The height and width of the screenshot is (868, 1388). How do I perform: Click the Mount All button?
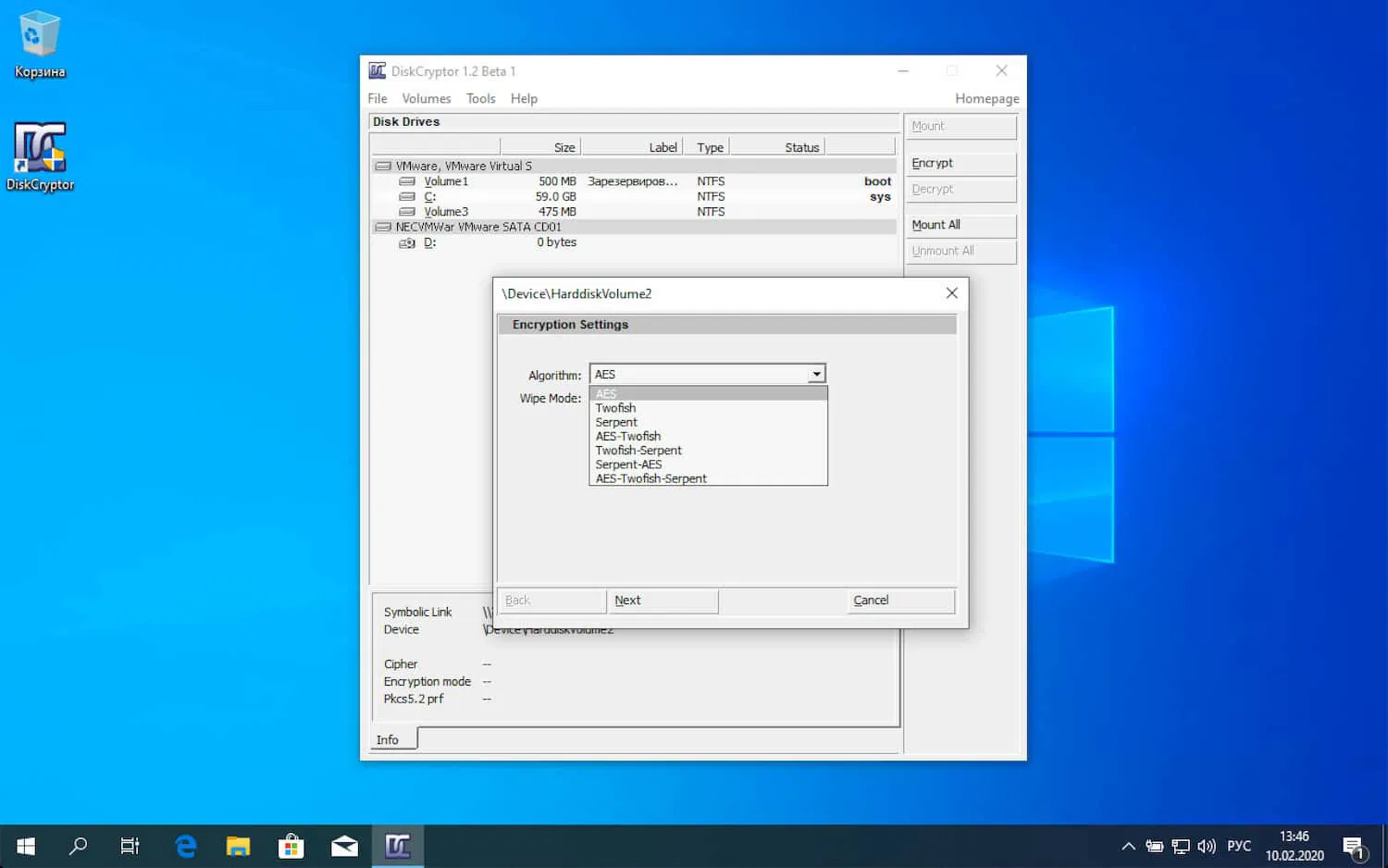click(960, 225)
